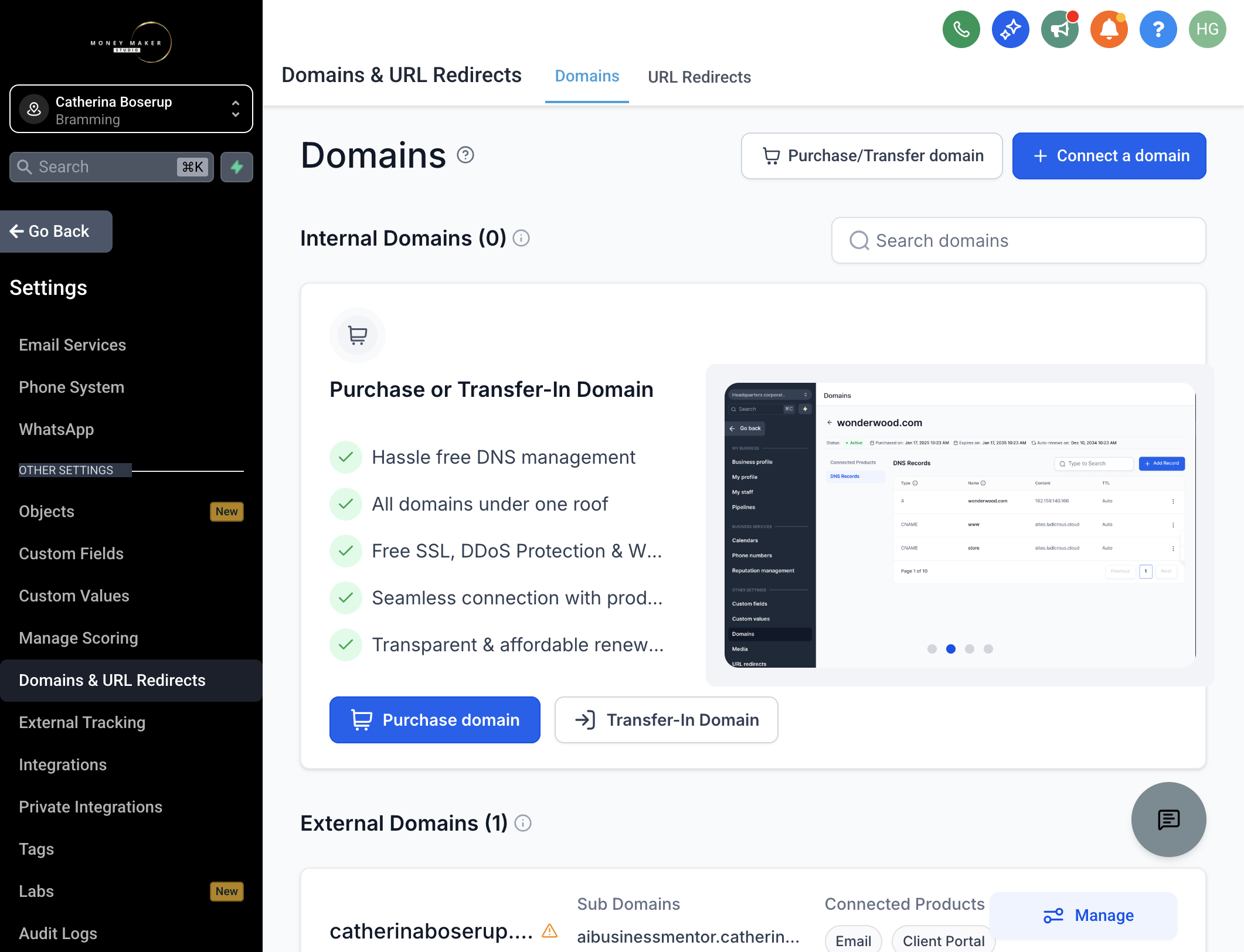Open the floating chat widget button
The height and width of the screenshot is (952, 1244).
pyautogui.click(x=1168, y=819)
